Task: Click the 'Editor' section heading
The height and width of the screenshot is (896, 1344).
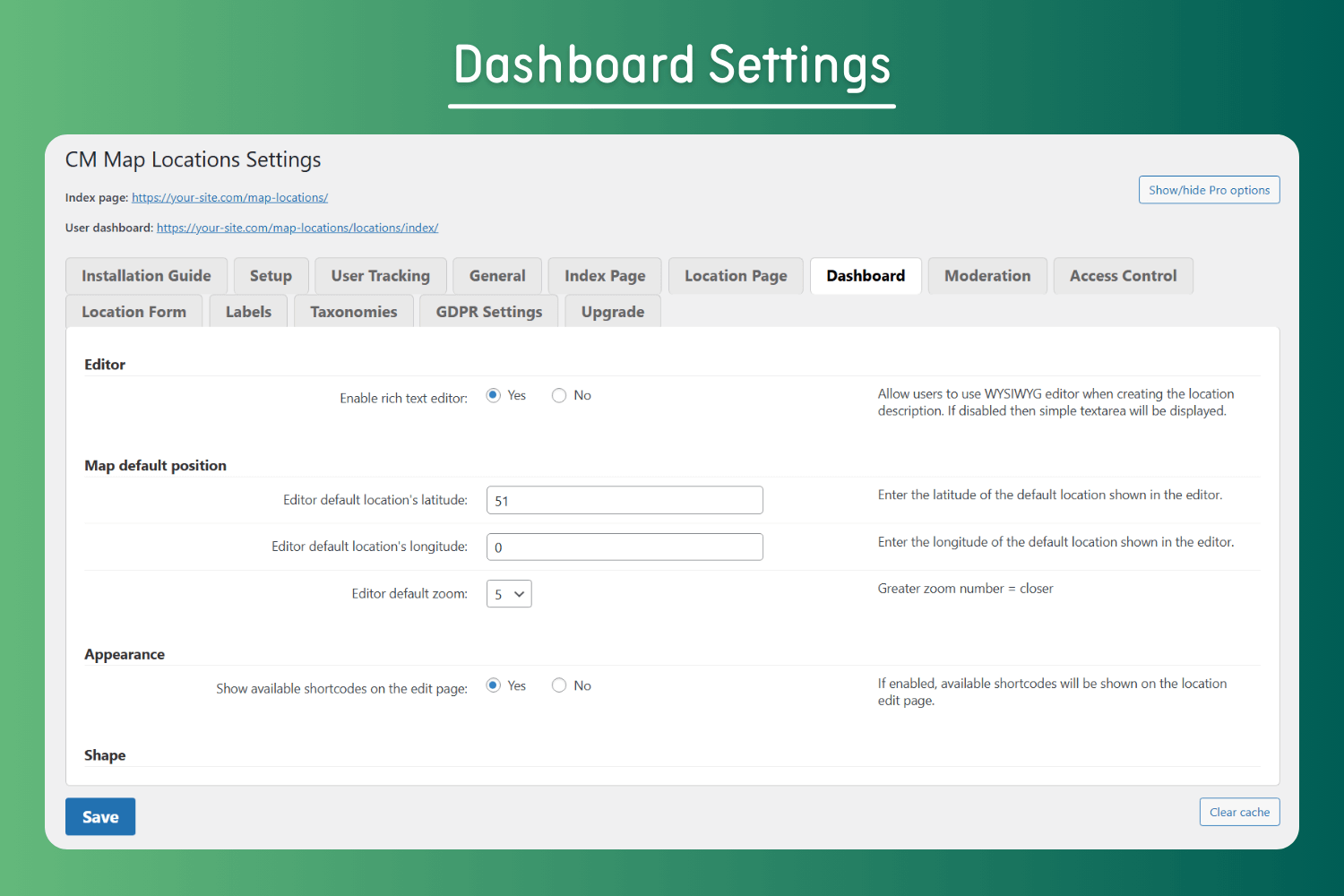Action: pyautogui.click(x=105, y=365)
